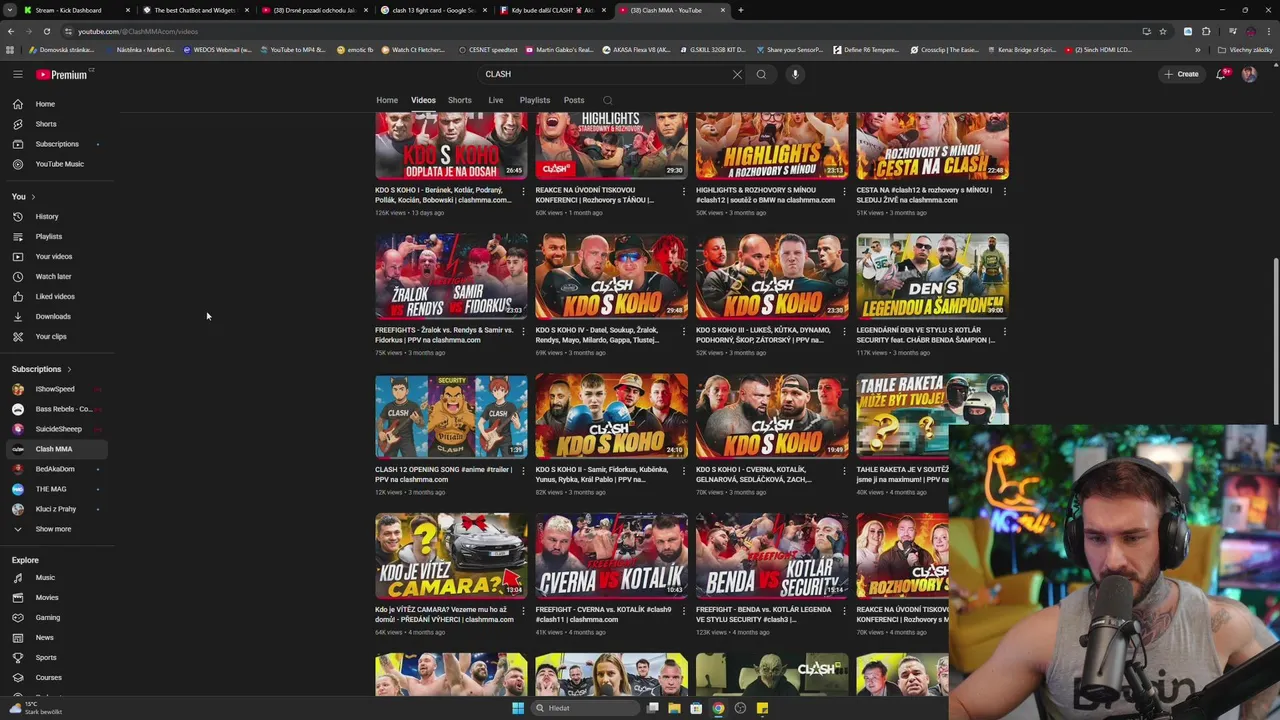Open ISHowSpeed subscription channel

[56, 389]
